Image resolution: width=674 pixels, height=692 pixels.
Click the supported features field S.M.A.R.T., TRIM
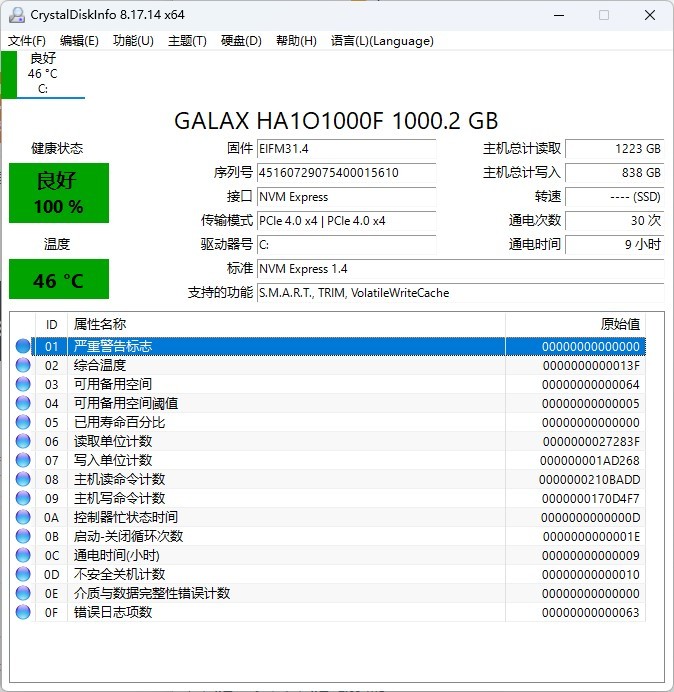pyautogui.click(x=460, y=293)
